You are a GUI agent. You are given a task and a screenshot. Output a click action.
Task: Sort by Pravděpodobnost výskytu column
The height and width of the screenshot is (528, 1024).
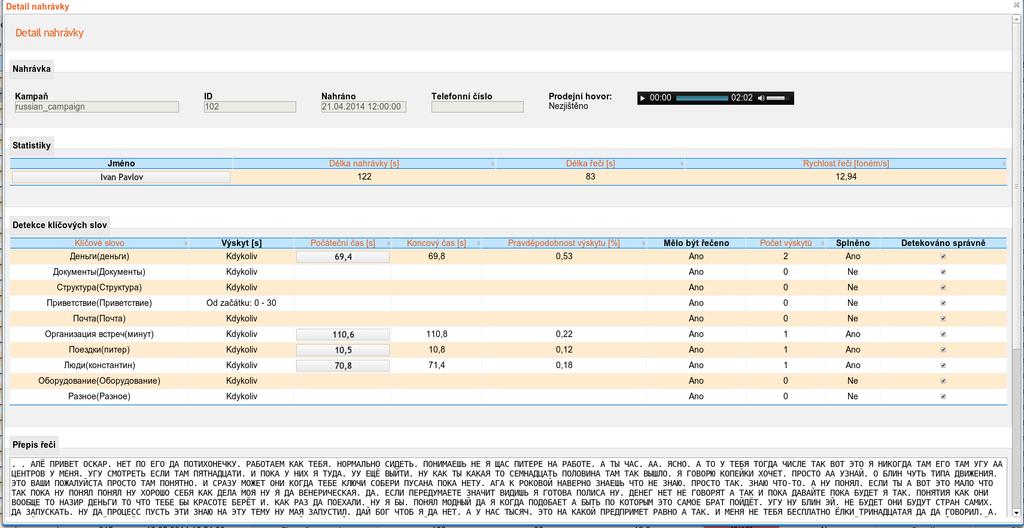(x=564, y=243)
